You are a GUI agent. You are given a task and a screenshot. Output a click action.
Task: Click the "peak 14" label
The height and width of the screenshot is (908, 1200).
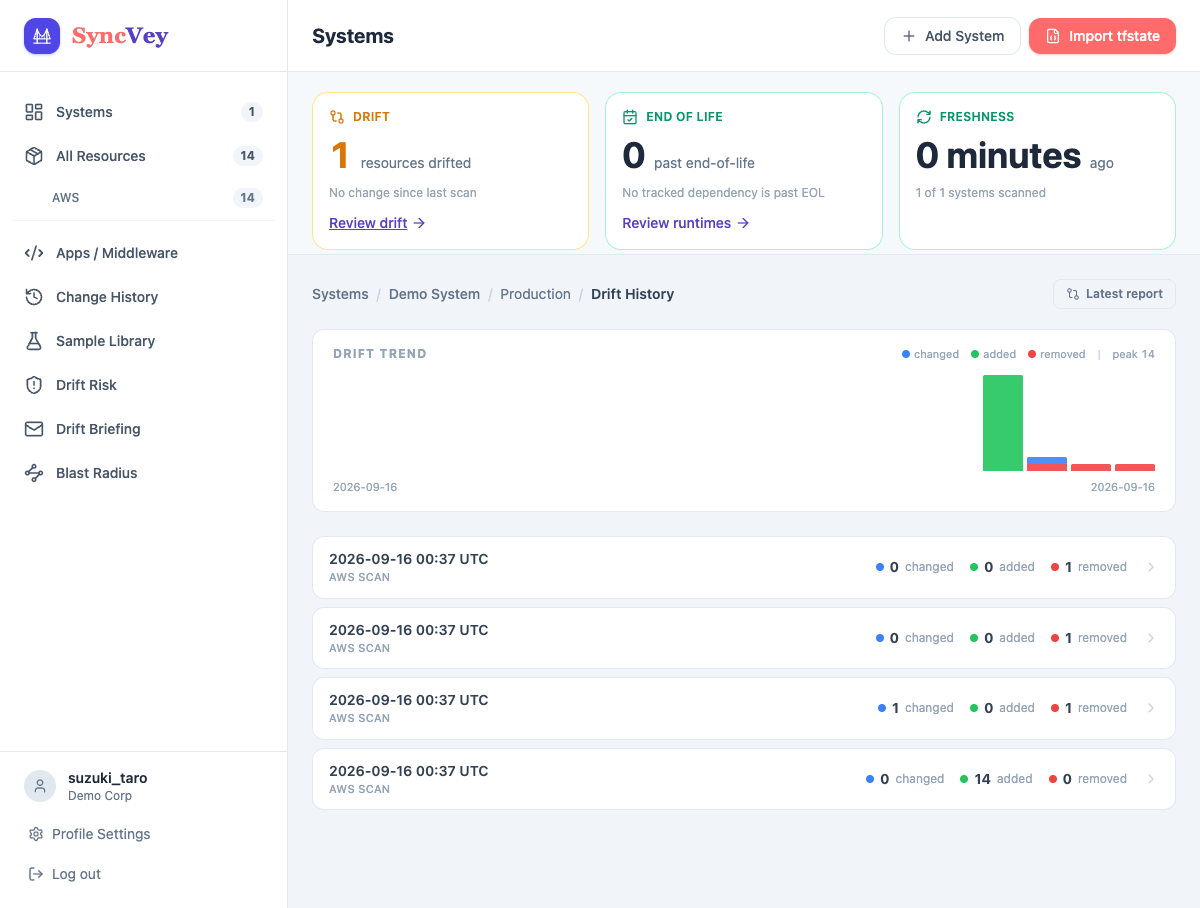[x=1133, y=354]
